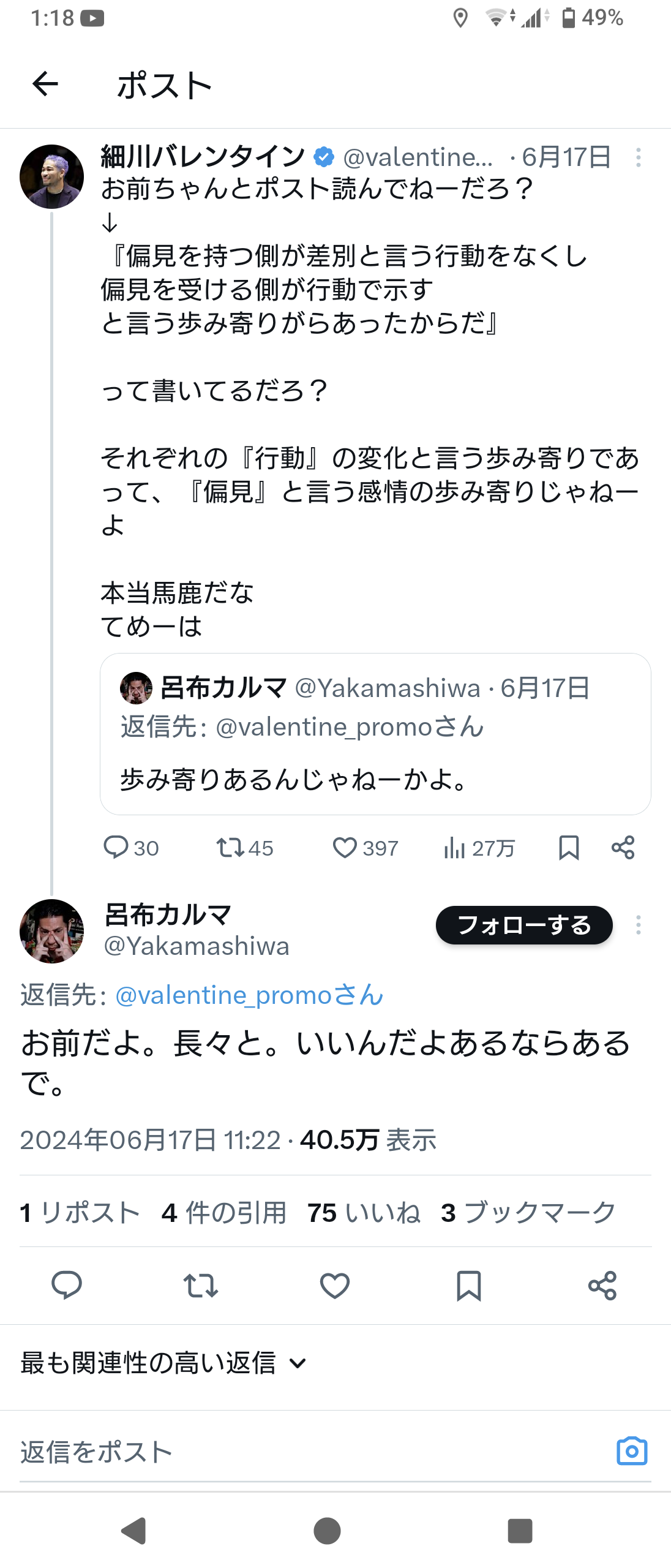
Task: Like the 呂布カルマ main post
Action: (335, 1285)
